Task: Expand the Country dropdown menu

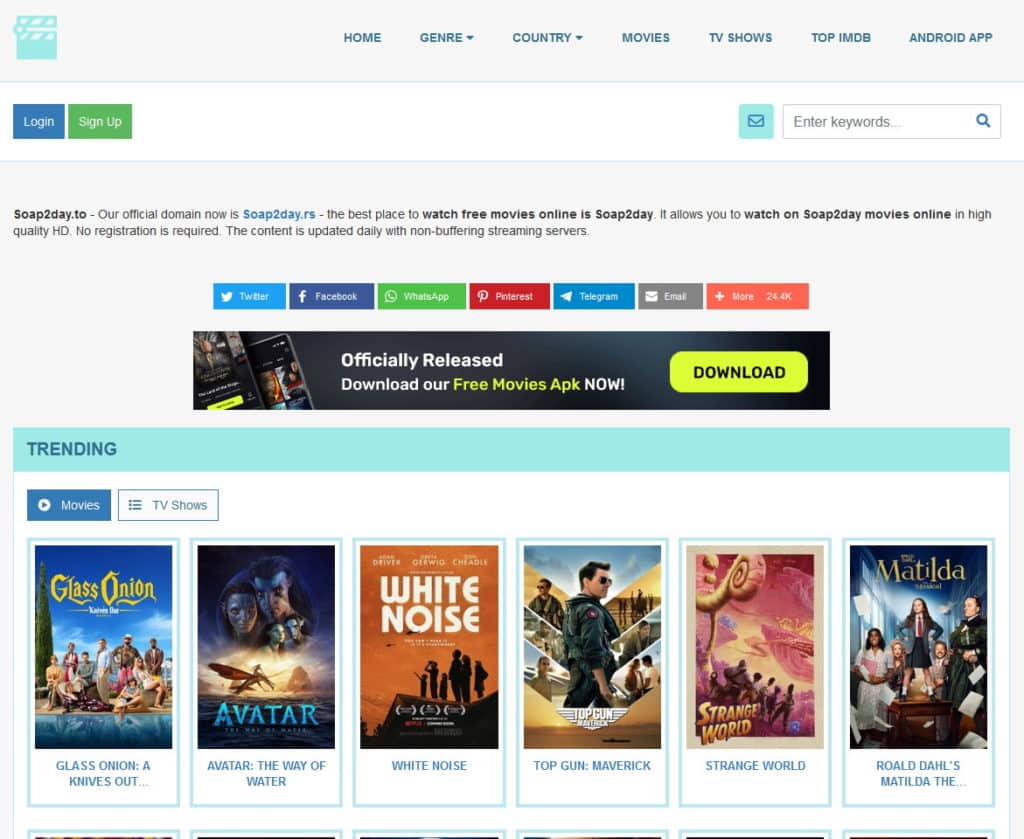Action: [547, 38]
